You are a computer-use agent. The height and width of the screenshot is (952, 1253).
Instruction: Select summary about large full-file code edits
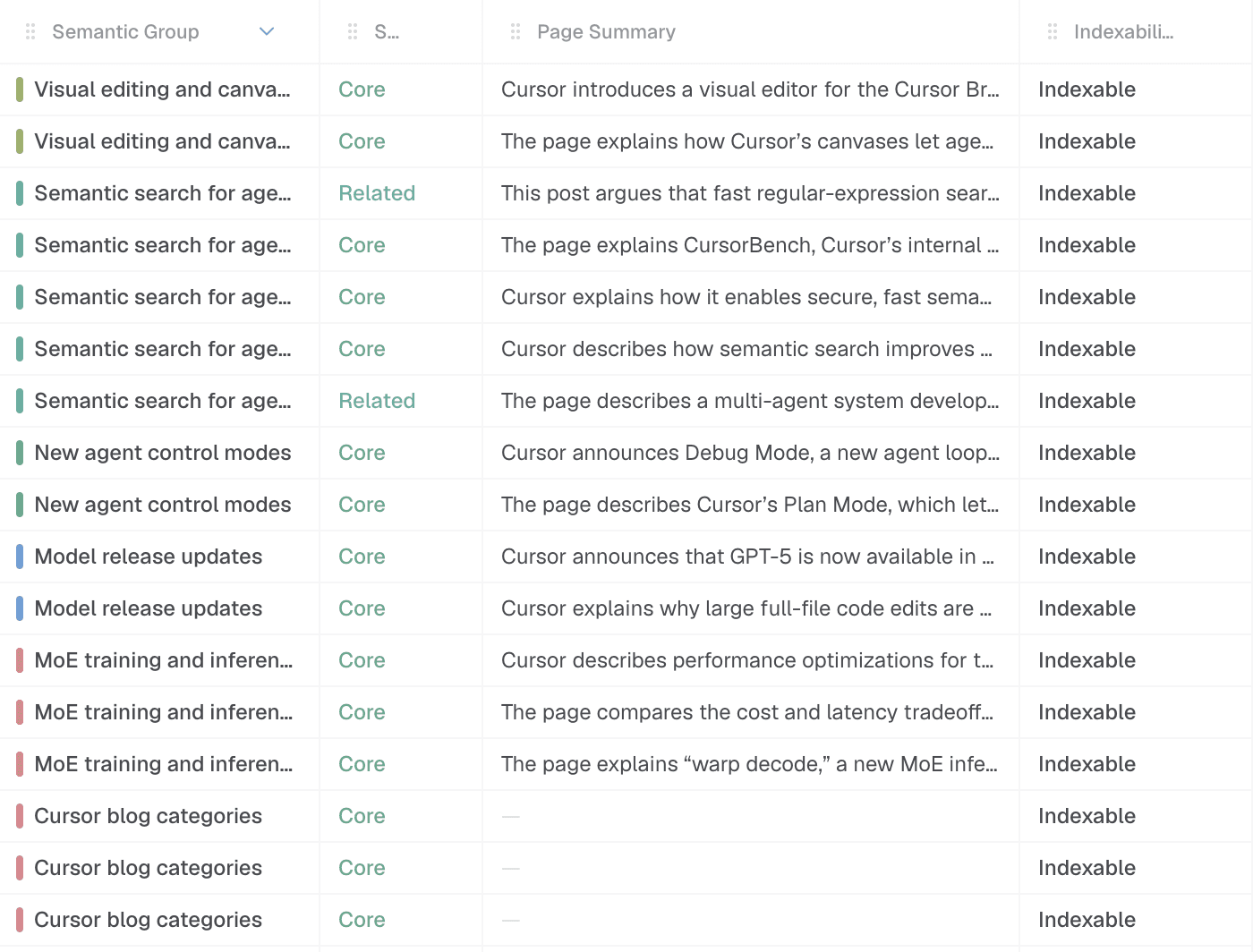(x=746, y=608)
